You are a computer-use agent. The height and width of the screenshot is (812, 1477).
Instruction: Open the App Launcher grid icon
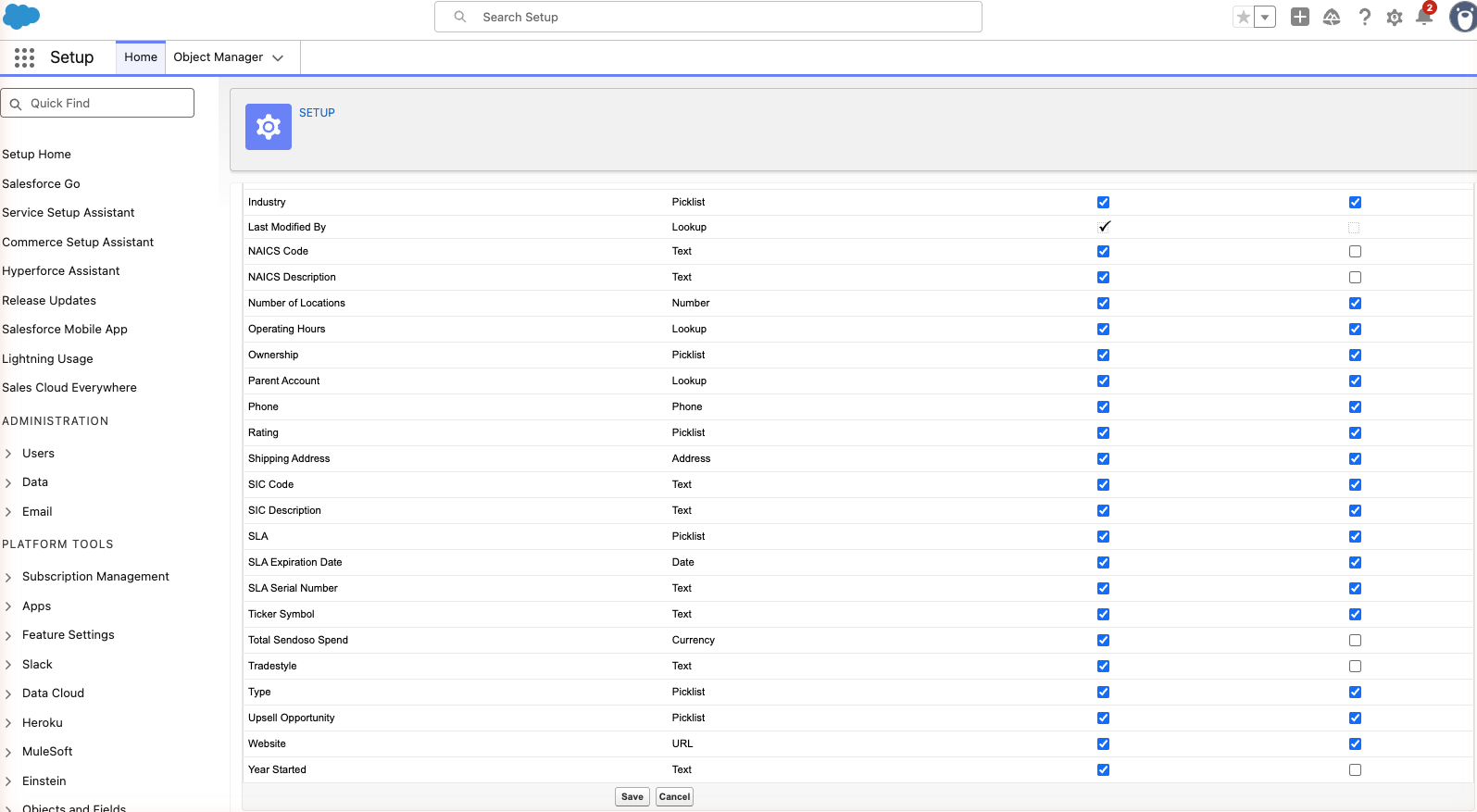[x=25, y=57]
